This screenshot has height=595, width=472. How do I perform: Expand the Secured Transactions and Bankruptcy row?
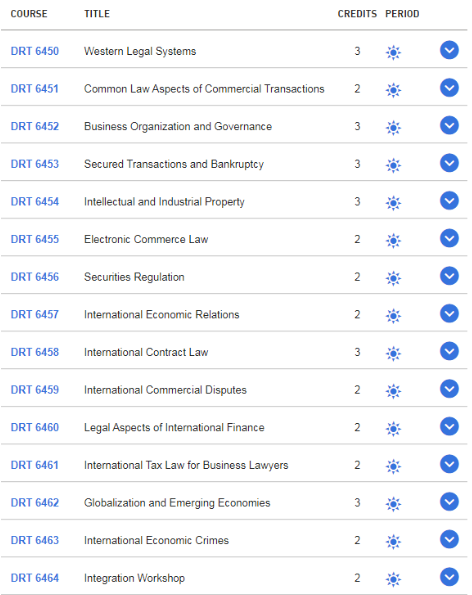(x=449, y=163)
